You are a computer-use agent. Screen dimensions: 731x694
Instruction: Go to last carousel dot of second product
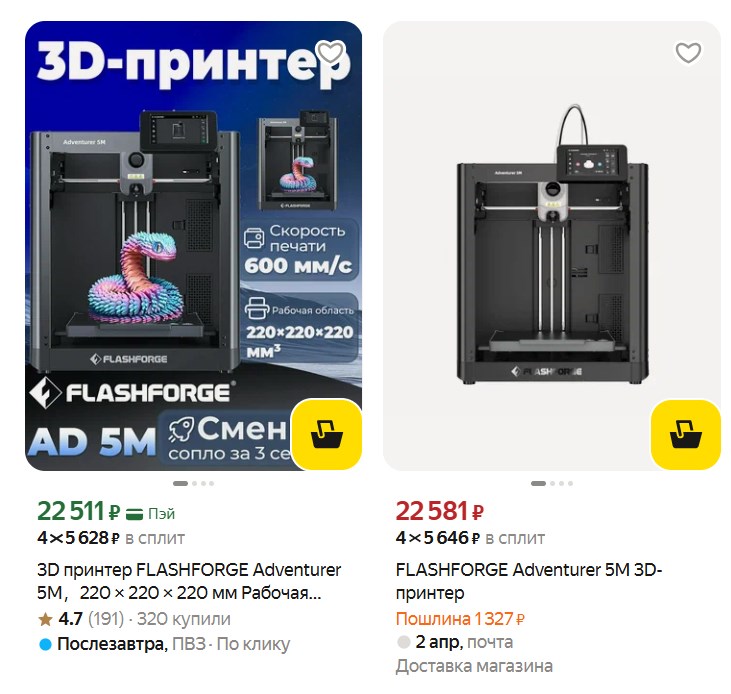click(x=570, y=483)
